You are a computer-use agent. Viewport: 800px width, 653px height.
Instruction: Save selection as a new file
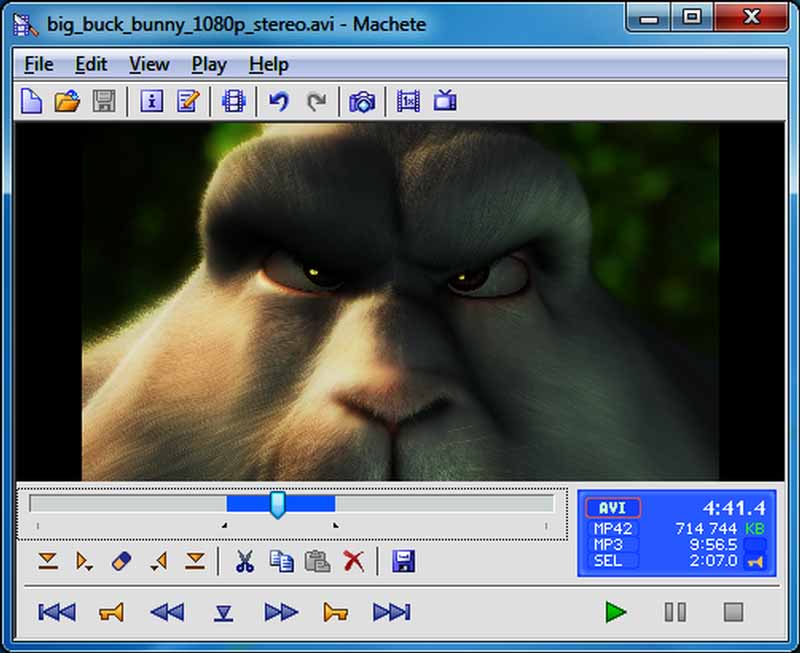point(402,561)
